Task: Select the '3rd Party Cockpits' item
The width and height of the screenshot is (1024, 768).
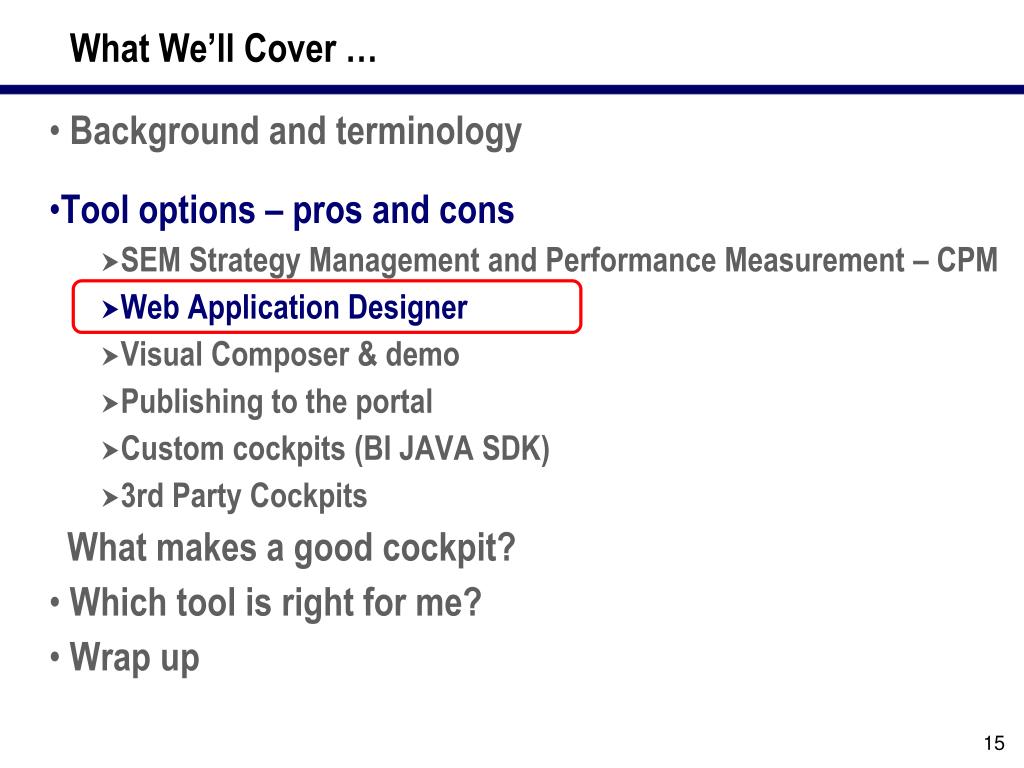Action: [x=244, y=496]
